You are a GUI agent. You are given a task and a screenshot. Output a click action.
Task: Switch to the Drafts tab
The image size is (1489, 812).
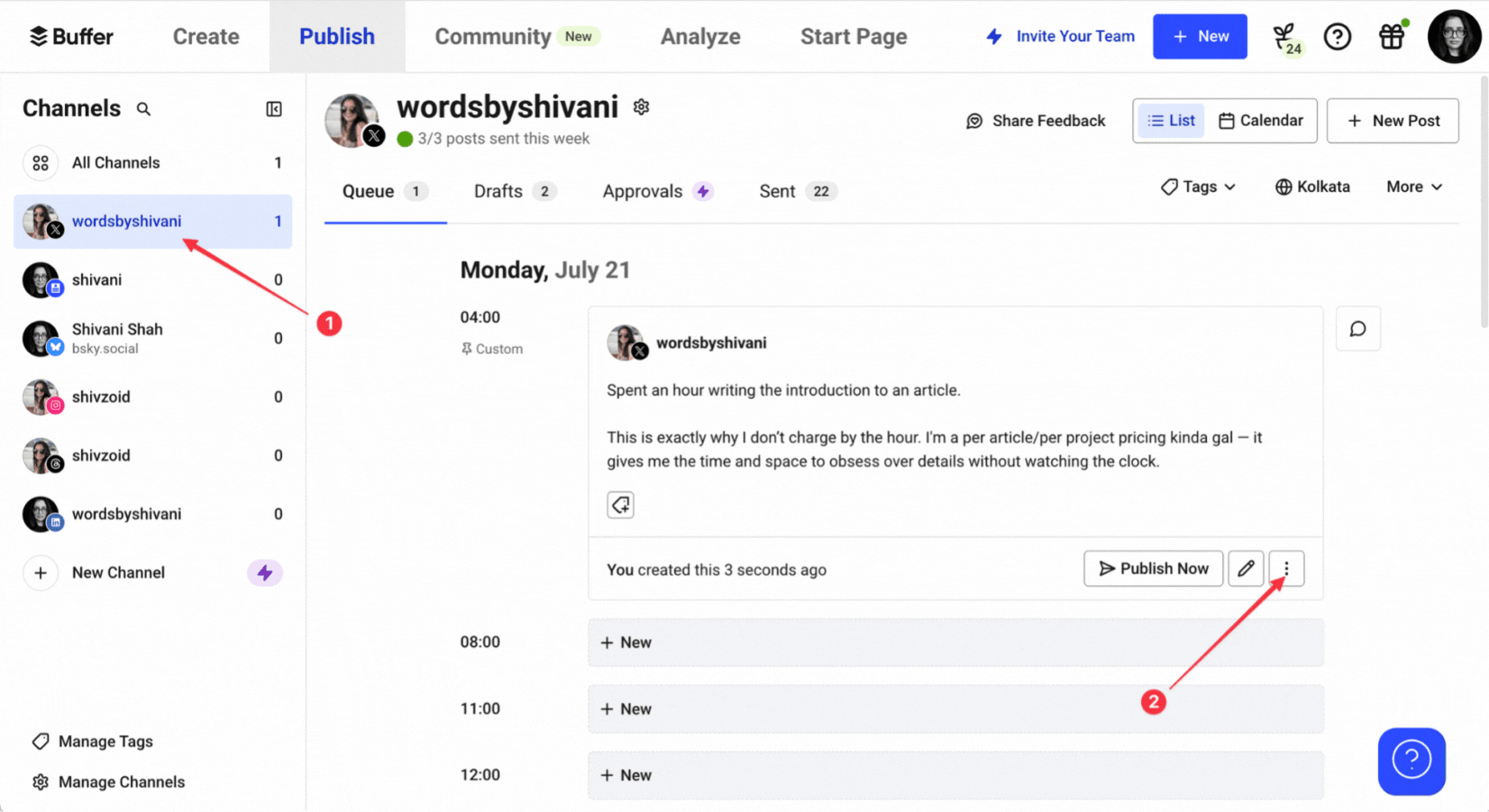pos(498,191)
